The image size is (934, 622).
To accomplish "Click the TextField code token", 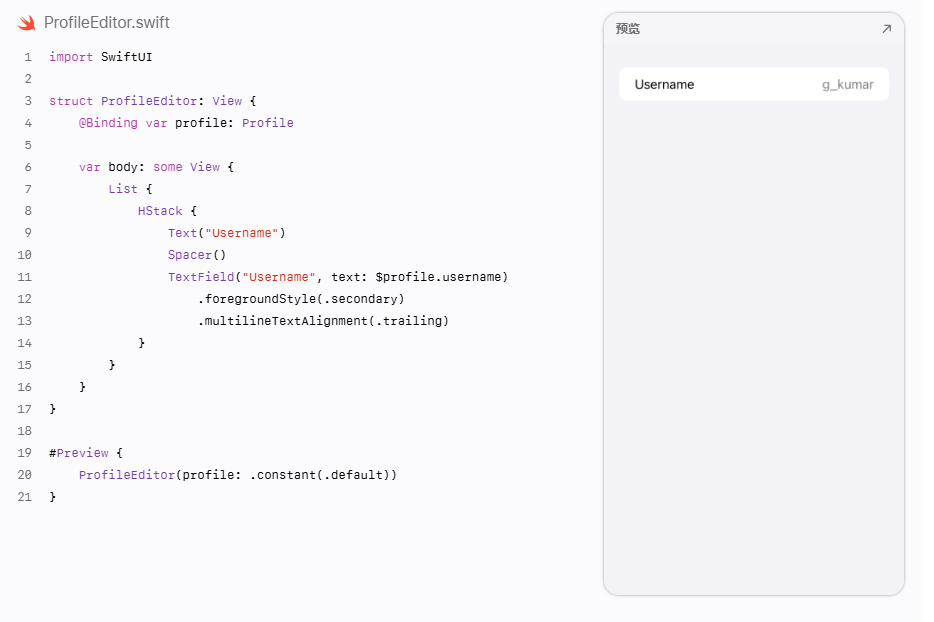I will [201, 277].
